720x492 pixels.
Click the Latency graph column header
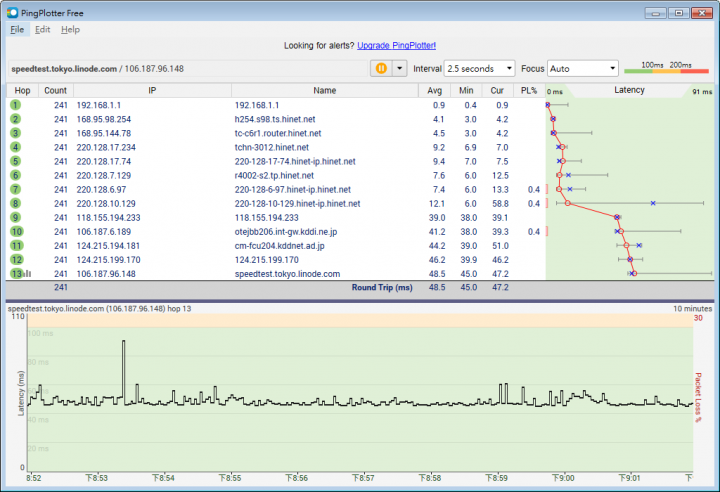point(630,90)
